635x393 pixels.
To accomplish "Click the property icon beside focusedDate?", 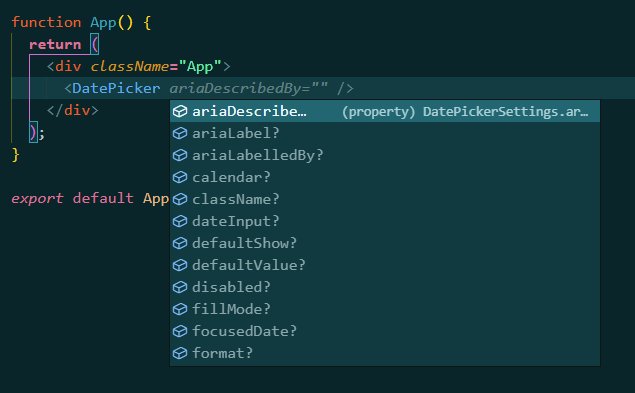I will click(x=180, y=331).
